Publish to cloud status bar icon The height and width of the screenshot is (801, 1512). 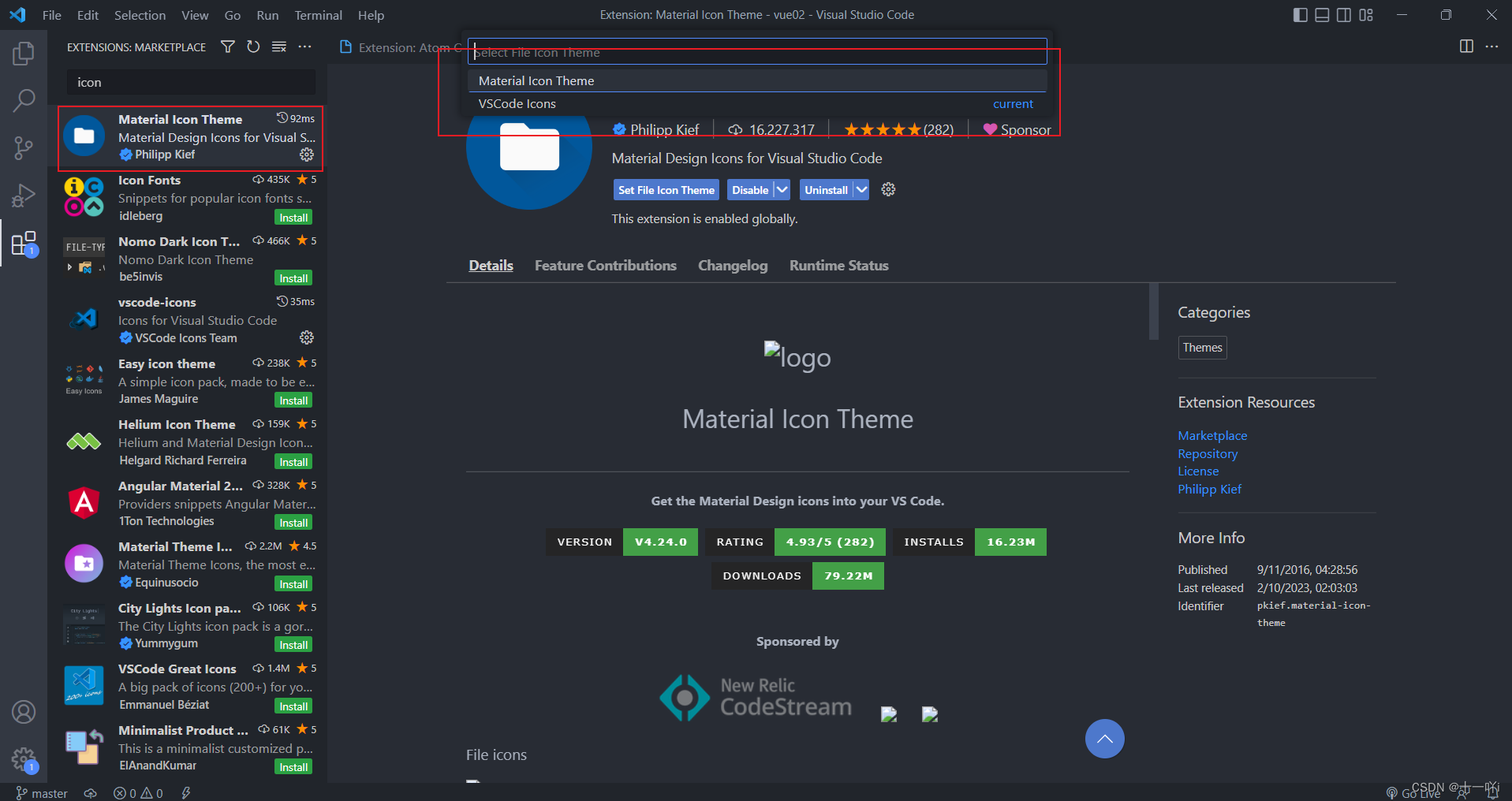click(x=91, y=793)
